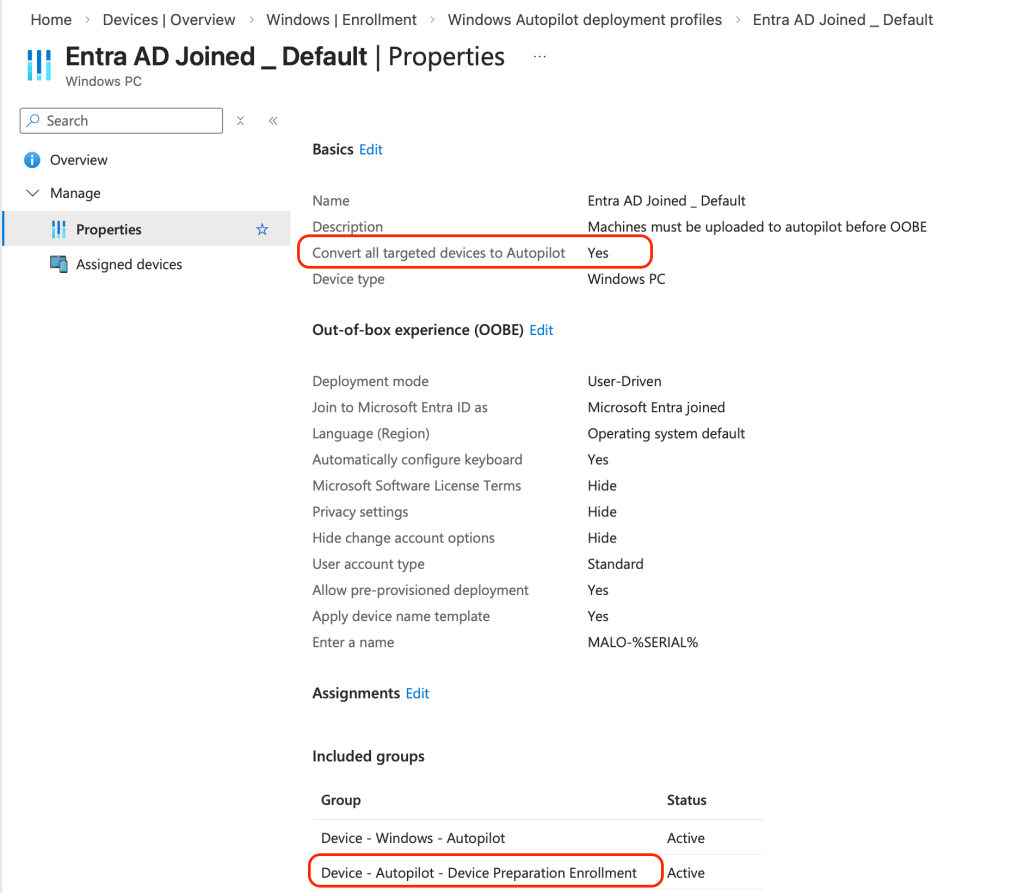
Task: Select Assigned devices menu item
Action: point(129,265)
